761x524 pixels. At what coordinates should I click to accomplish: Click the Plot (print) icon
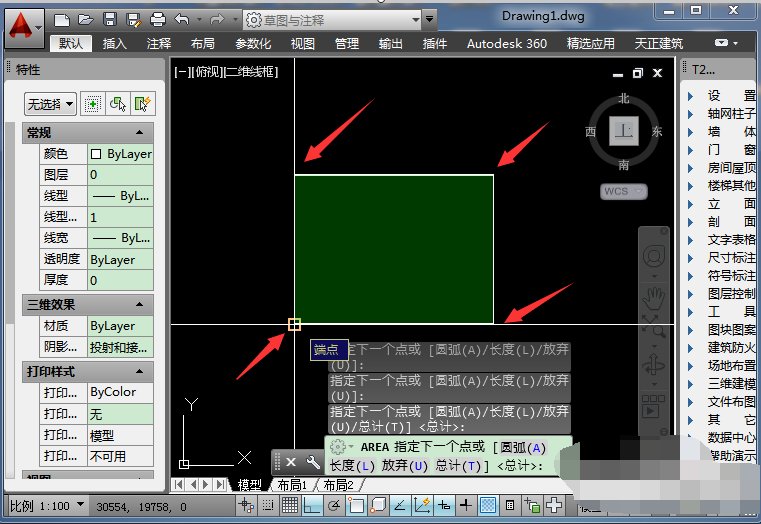(x=157, y=19)
